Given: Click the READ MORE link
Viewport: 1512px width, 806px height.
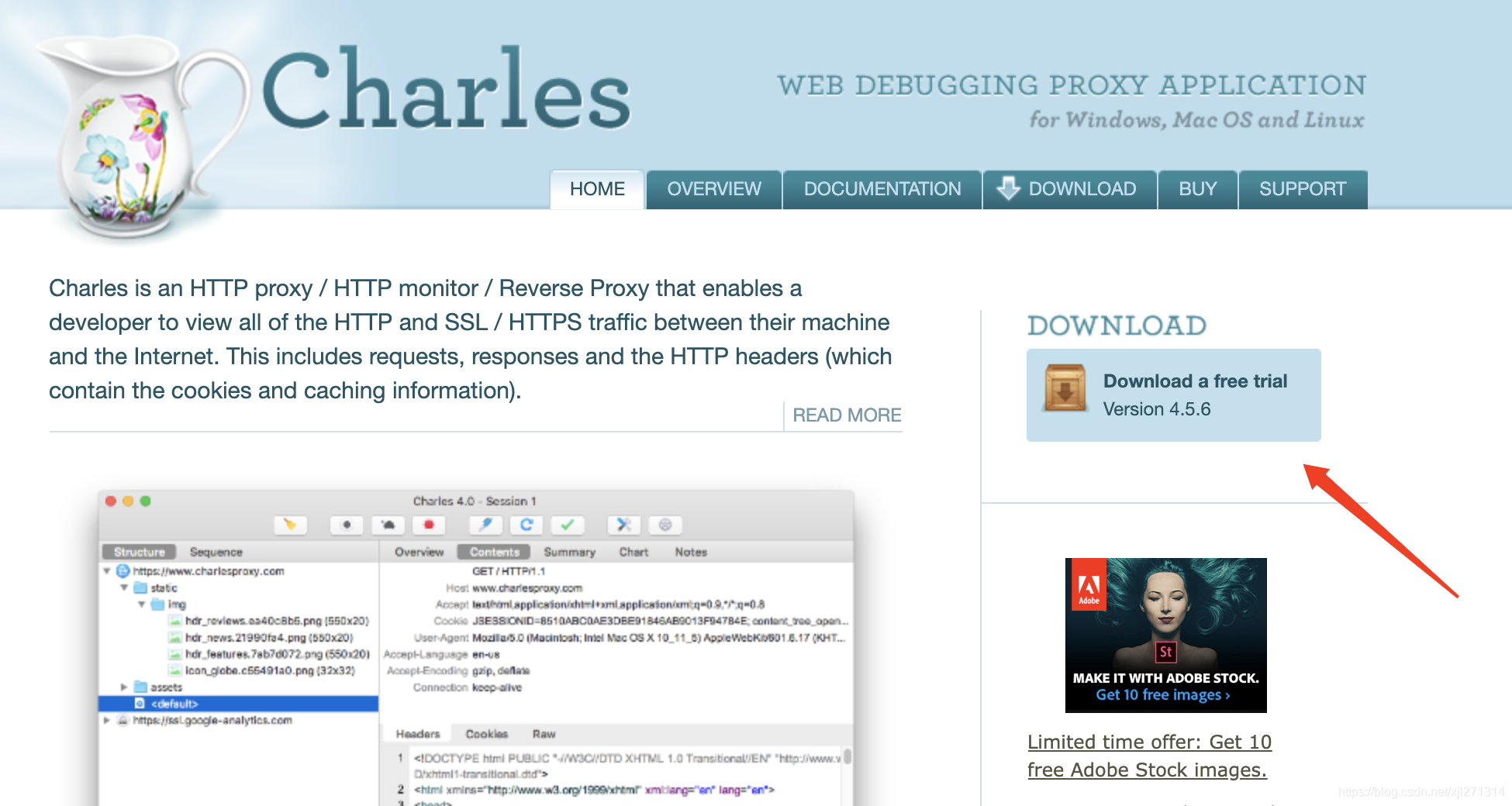Looking at the screenshot, I should tap(847, 415).
